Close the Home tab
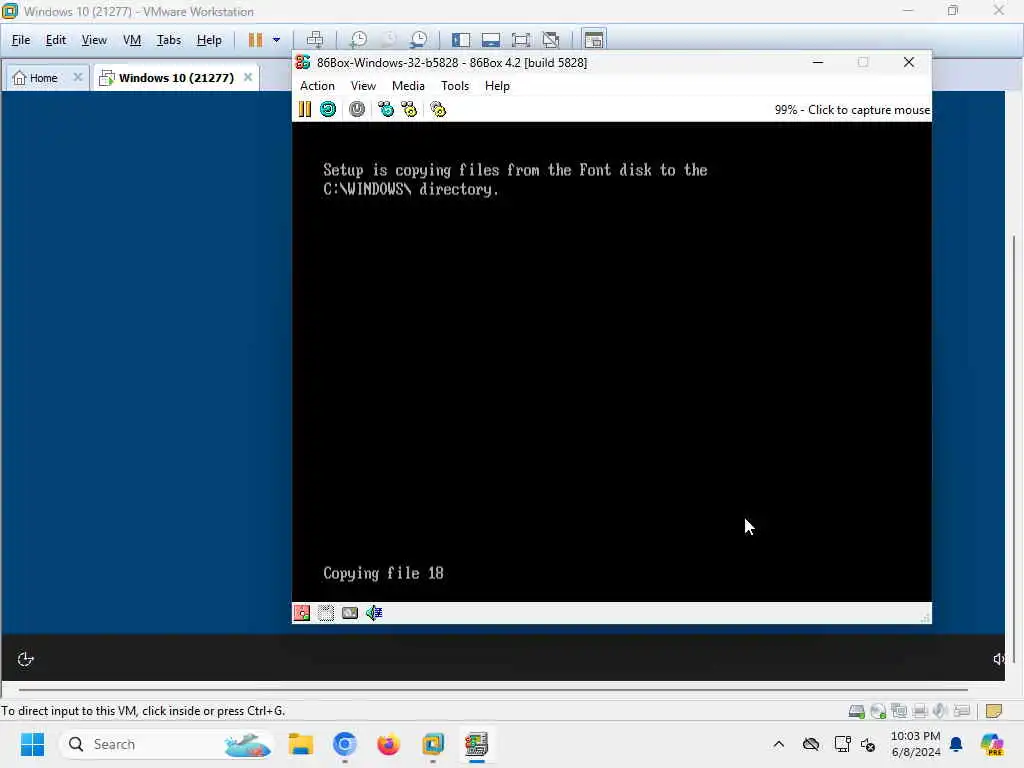The width and height of the screenshot is (1024, 768). 78,77
